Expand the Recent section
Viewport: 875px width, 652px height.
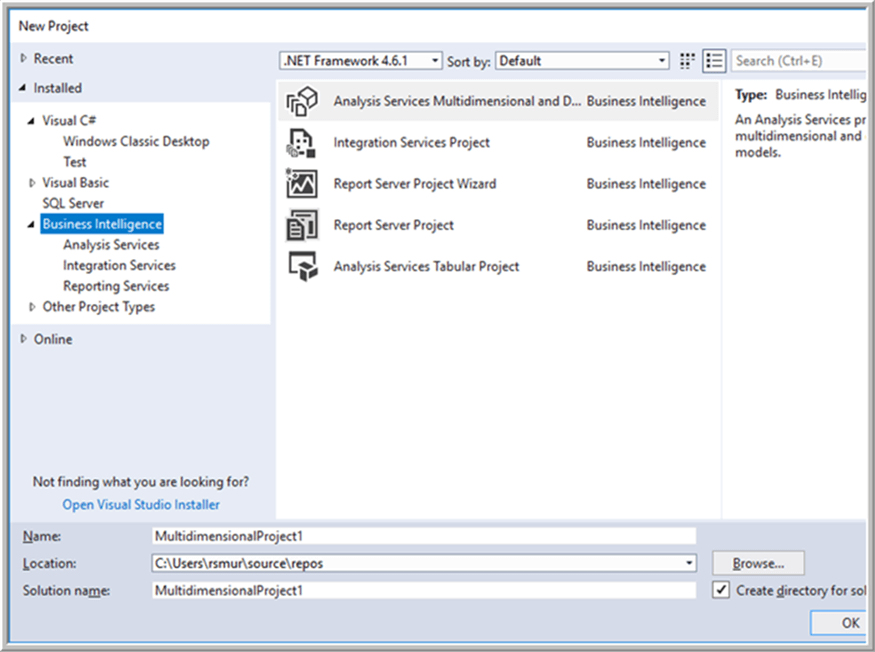tap(23, 58)
